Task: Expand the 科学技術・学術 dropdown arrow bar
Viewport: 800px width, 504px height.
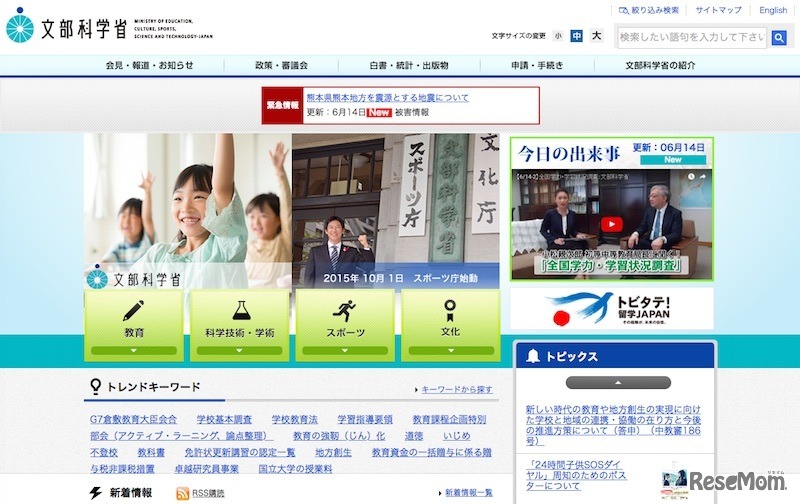Action: (239, 350)
